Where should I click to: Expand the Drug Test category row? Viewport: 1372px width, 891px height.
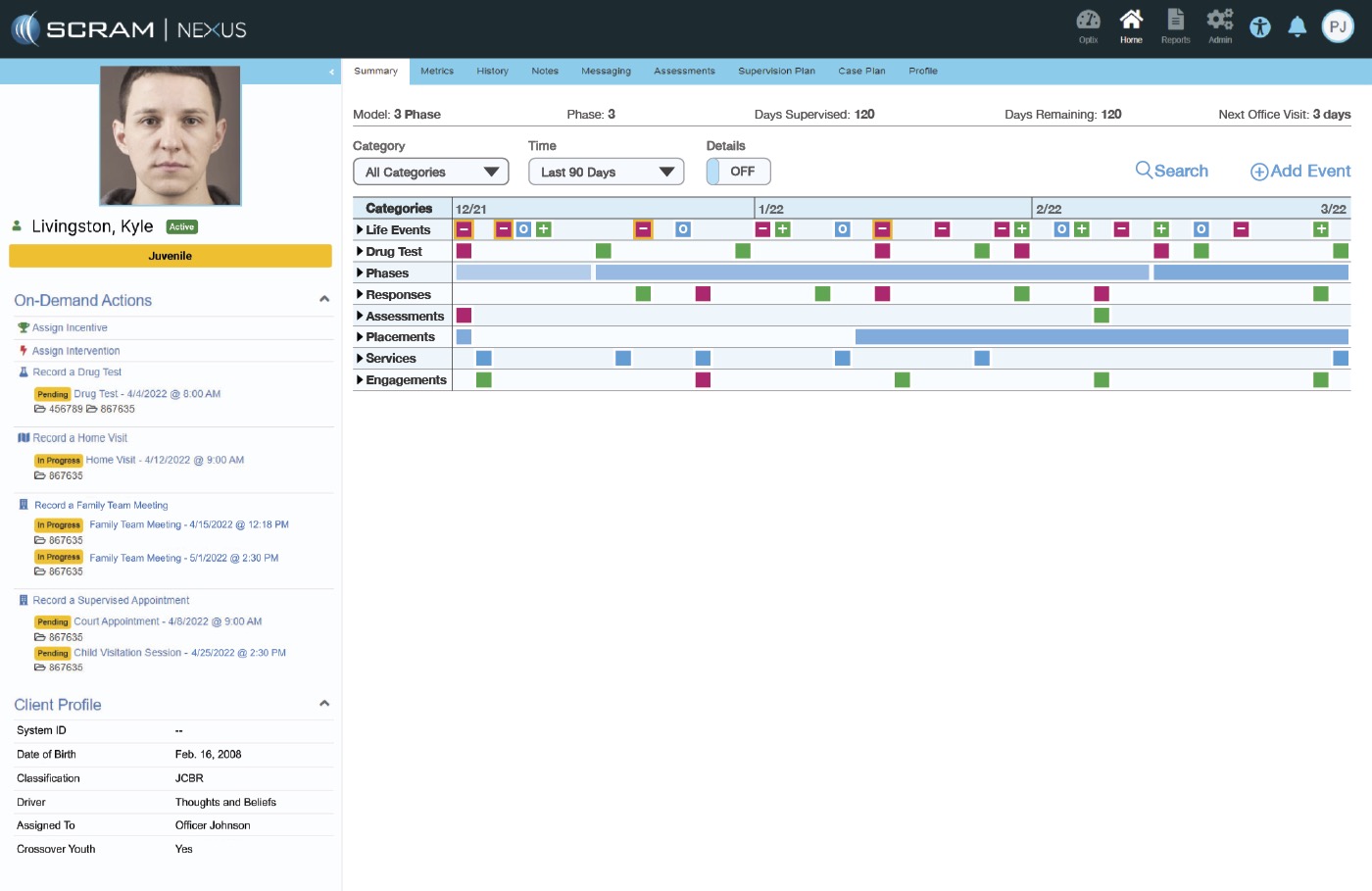394,252
